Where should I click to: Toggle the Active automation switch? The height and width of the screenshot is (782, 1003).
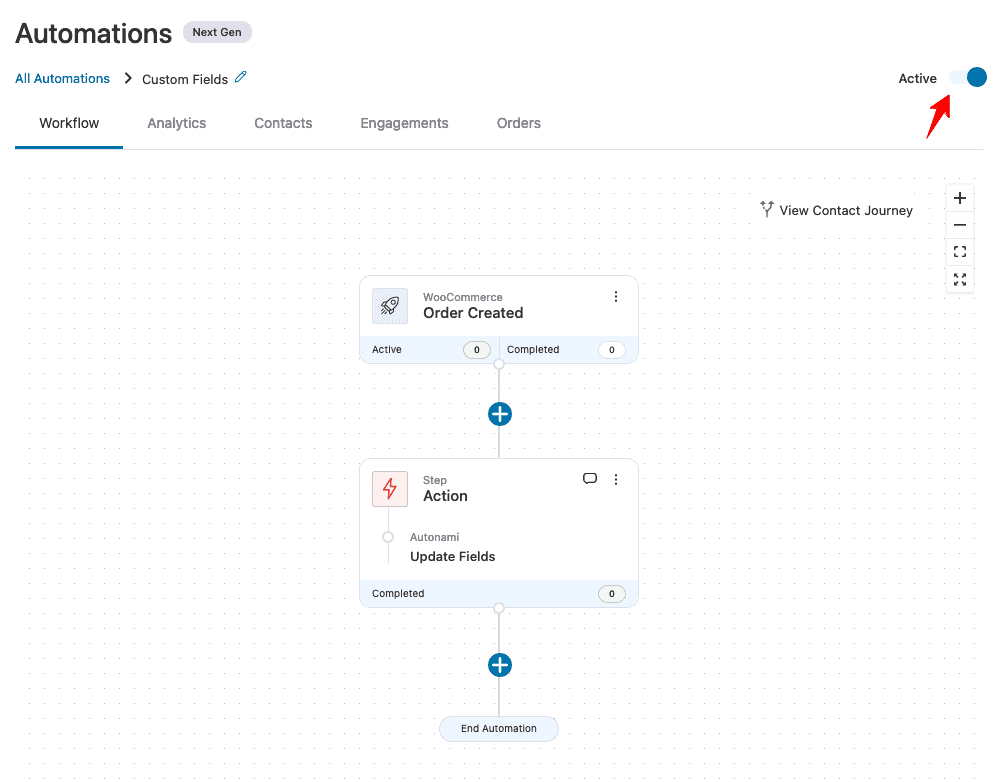click(967, 77)
